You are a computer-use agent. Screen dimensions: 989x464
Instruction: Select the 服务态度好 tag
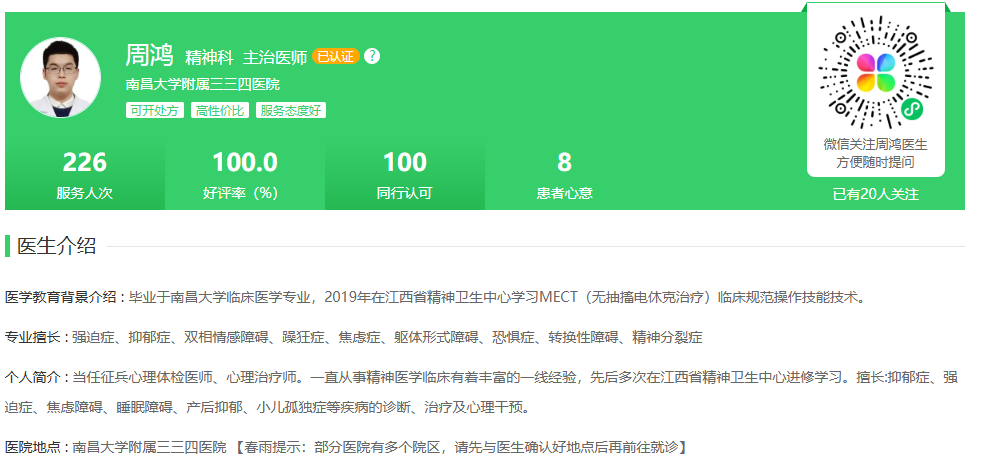click(x=291, y=110)
